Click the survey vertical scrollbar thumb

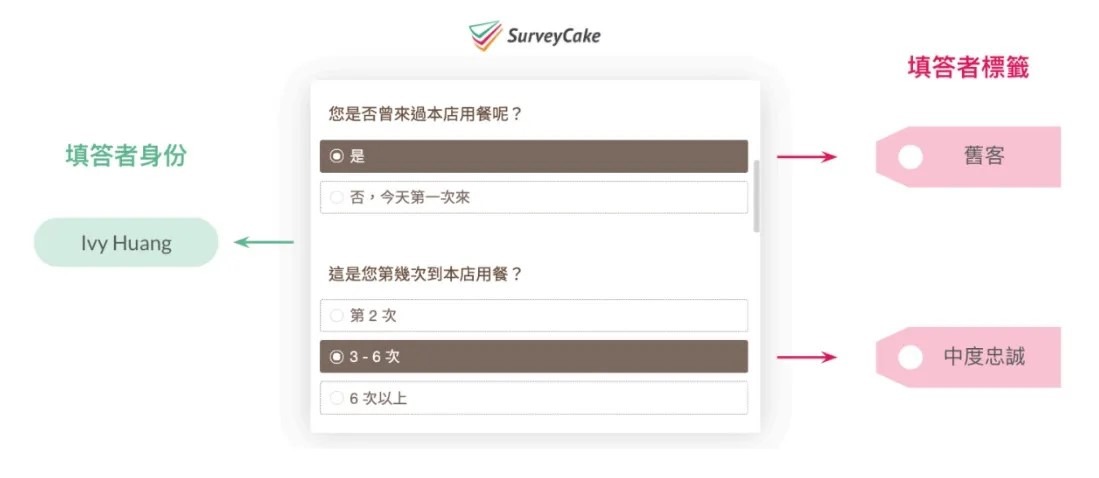pos(756,196)
